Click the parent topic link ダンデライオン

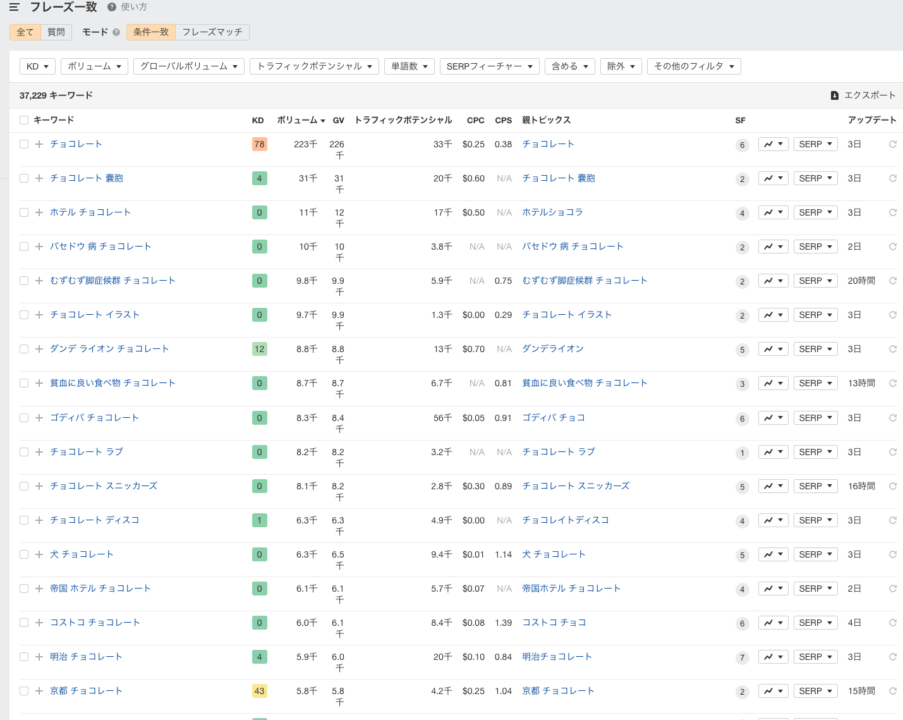point(552,349)
